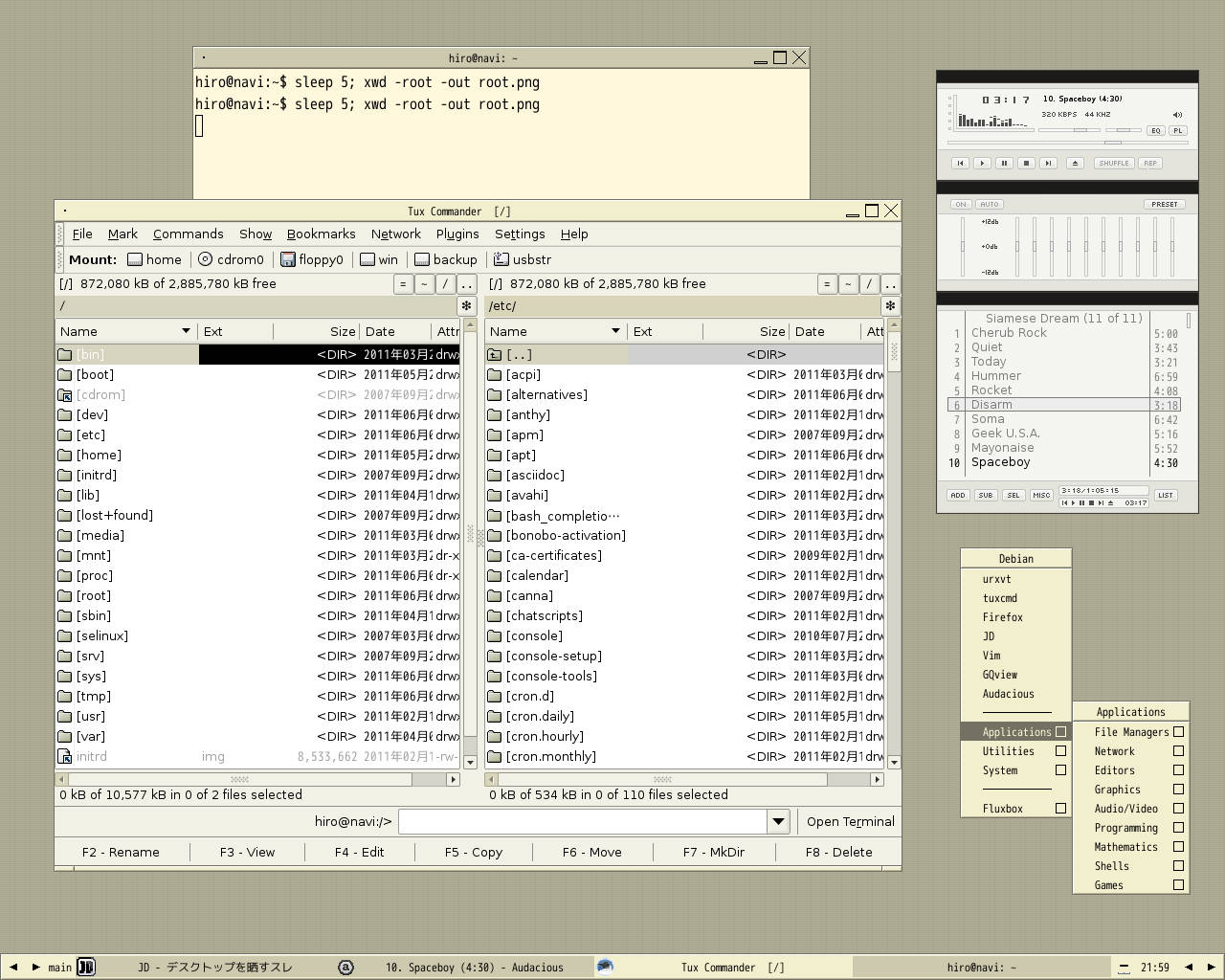1225x980 pixels.
Task: Toggle SHUFFLE mode in Audacious
Action: coord(1114,163)
